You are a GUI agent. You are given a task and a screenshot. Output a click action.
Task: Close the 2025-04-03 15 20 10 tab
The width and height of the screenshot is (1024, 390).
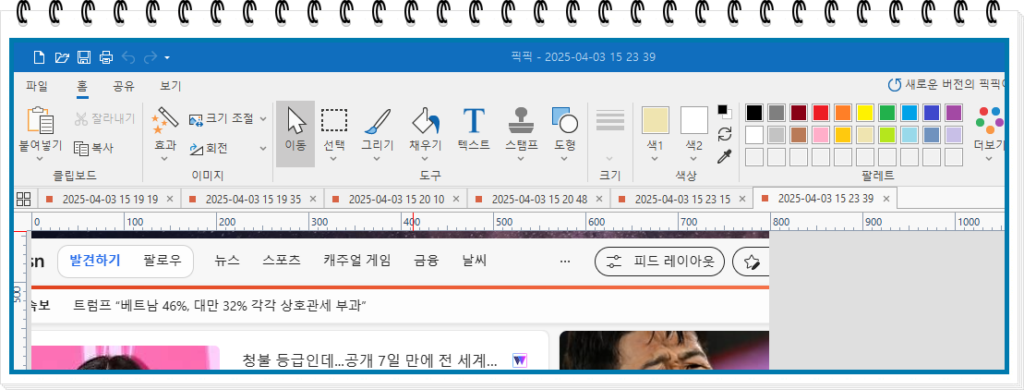456,199
